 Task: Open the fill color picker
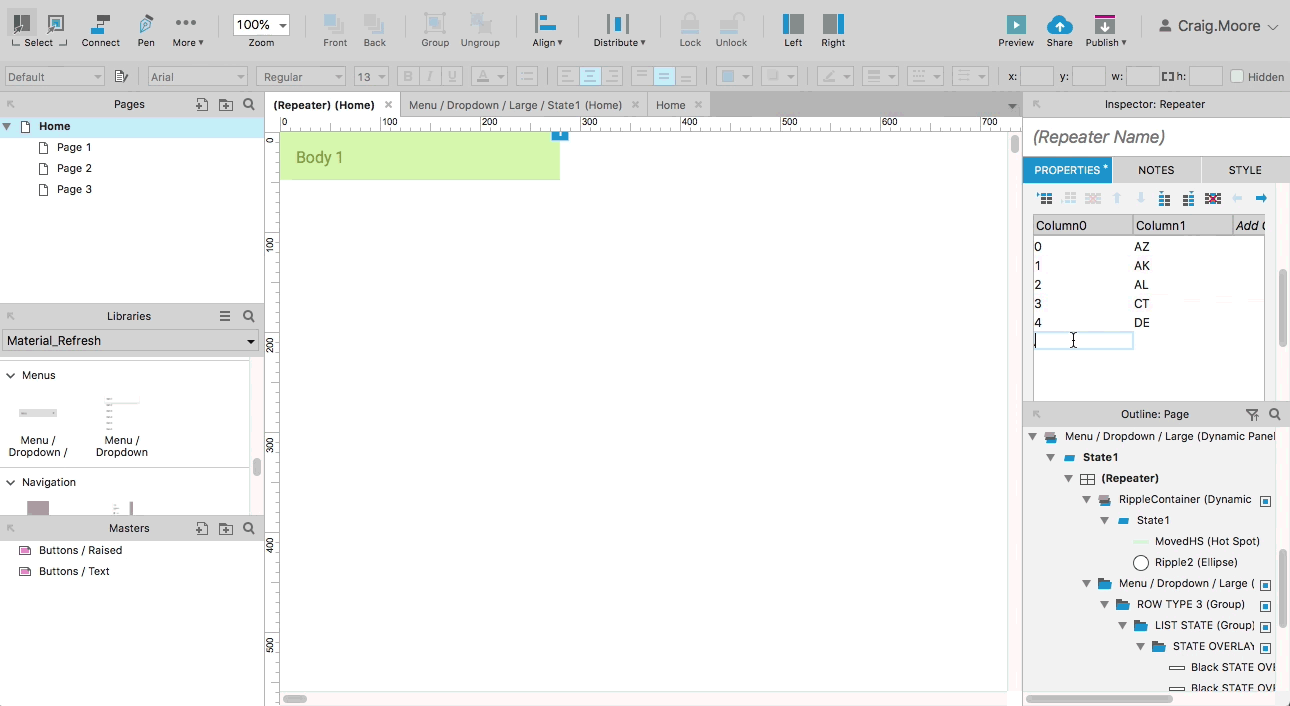click(733, 77)
